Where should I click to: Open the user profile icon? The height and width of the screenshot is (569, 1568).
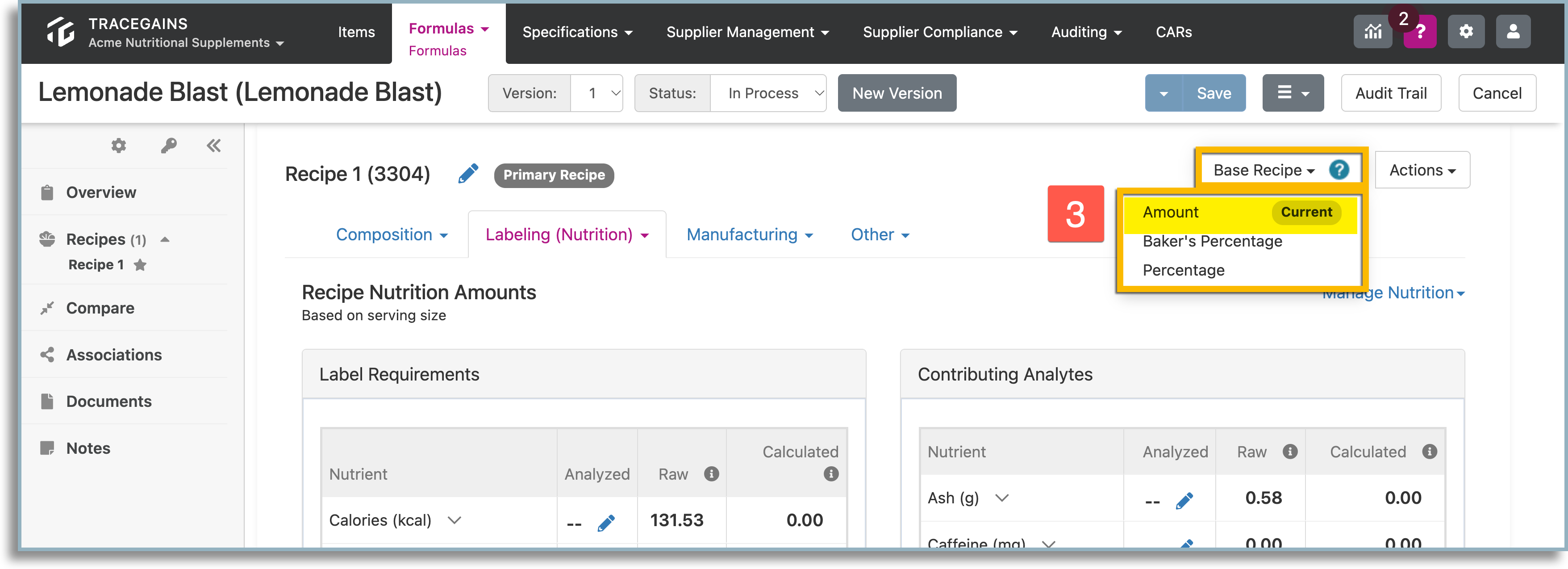(x=1513, y=32)
